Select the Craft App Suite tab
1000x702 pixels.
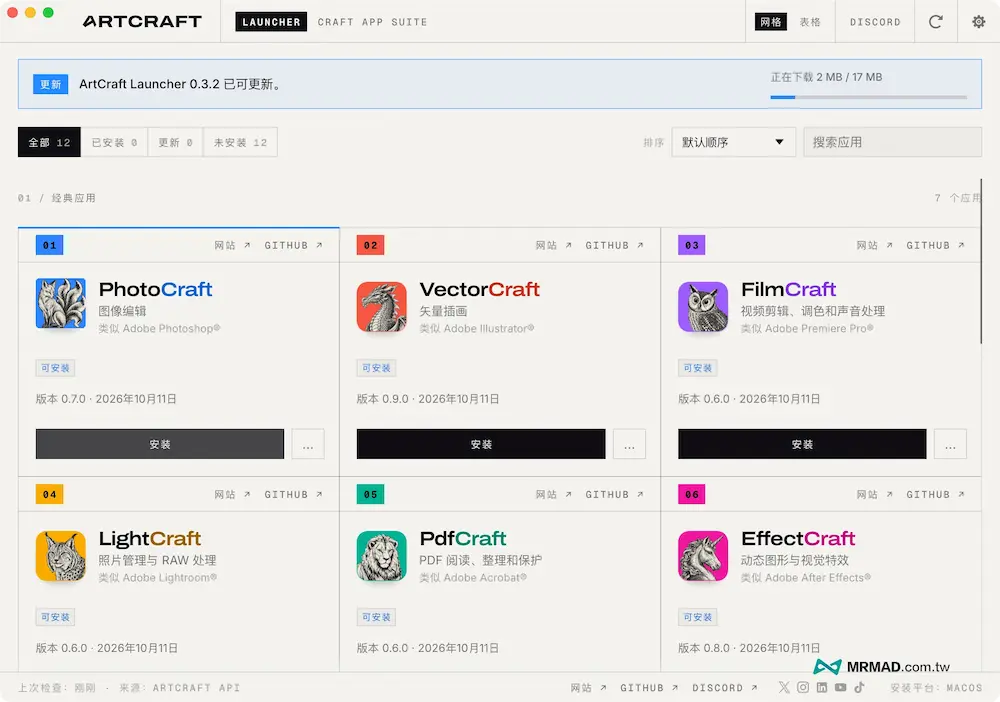click(372, 22)
